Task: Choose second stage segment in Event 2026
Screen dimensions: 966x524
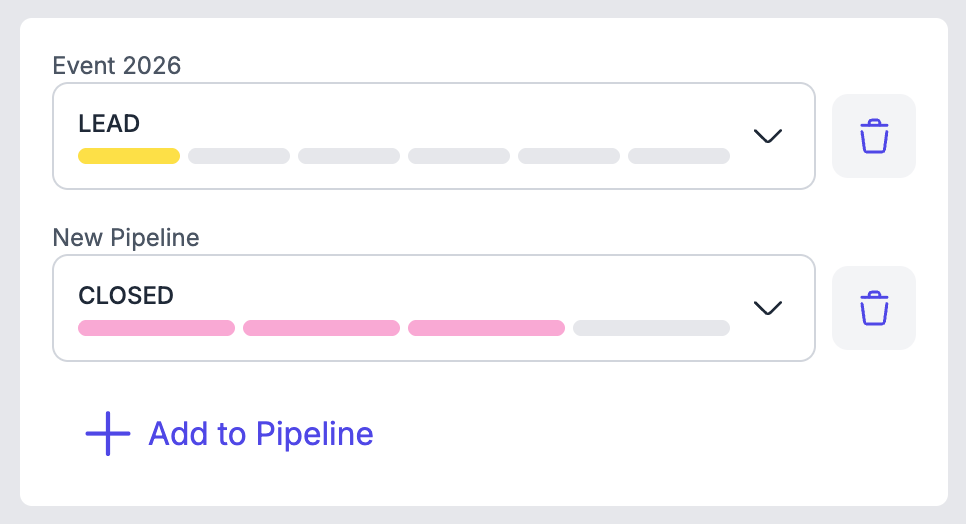Action: coord(239,156)
